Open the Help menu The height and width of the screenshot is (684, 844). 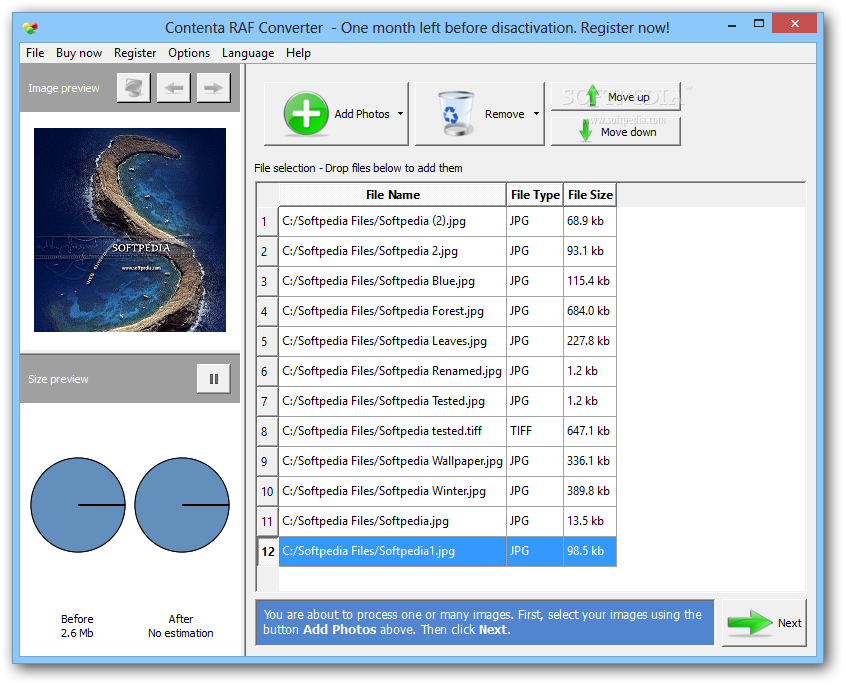298,53
